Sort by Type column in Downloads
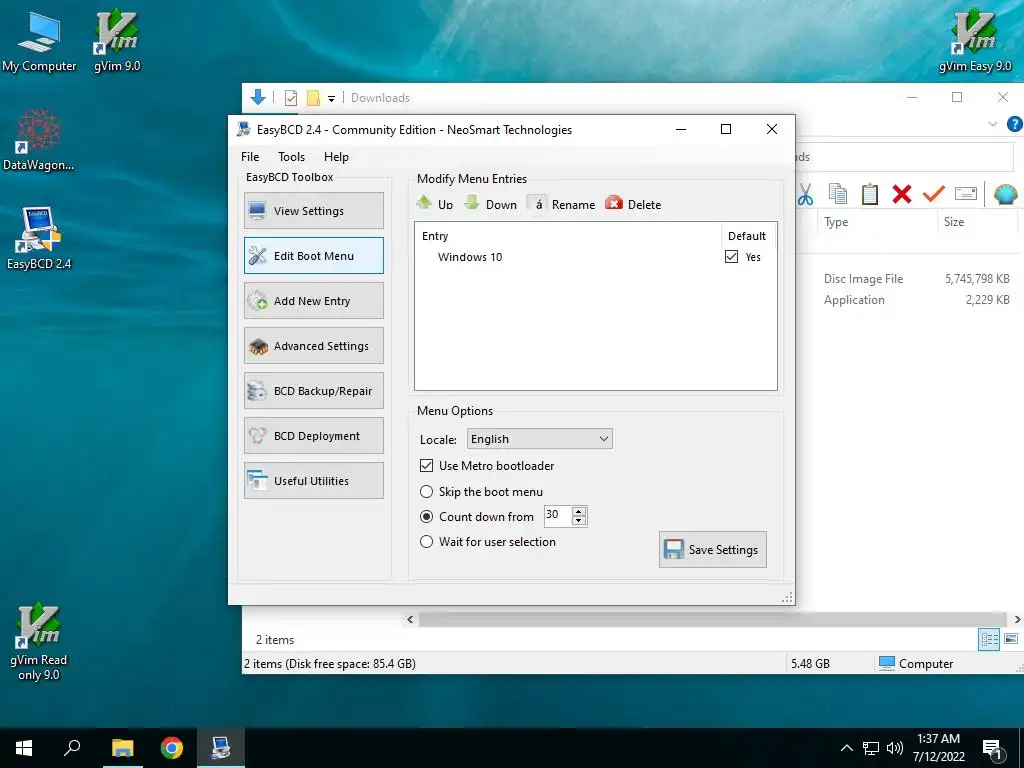The width and height of the screenshot is (1024, 768). click(x=876, y=222)
